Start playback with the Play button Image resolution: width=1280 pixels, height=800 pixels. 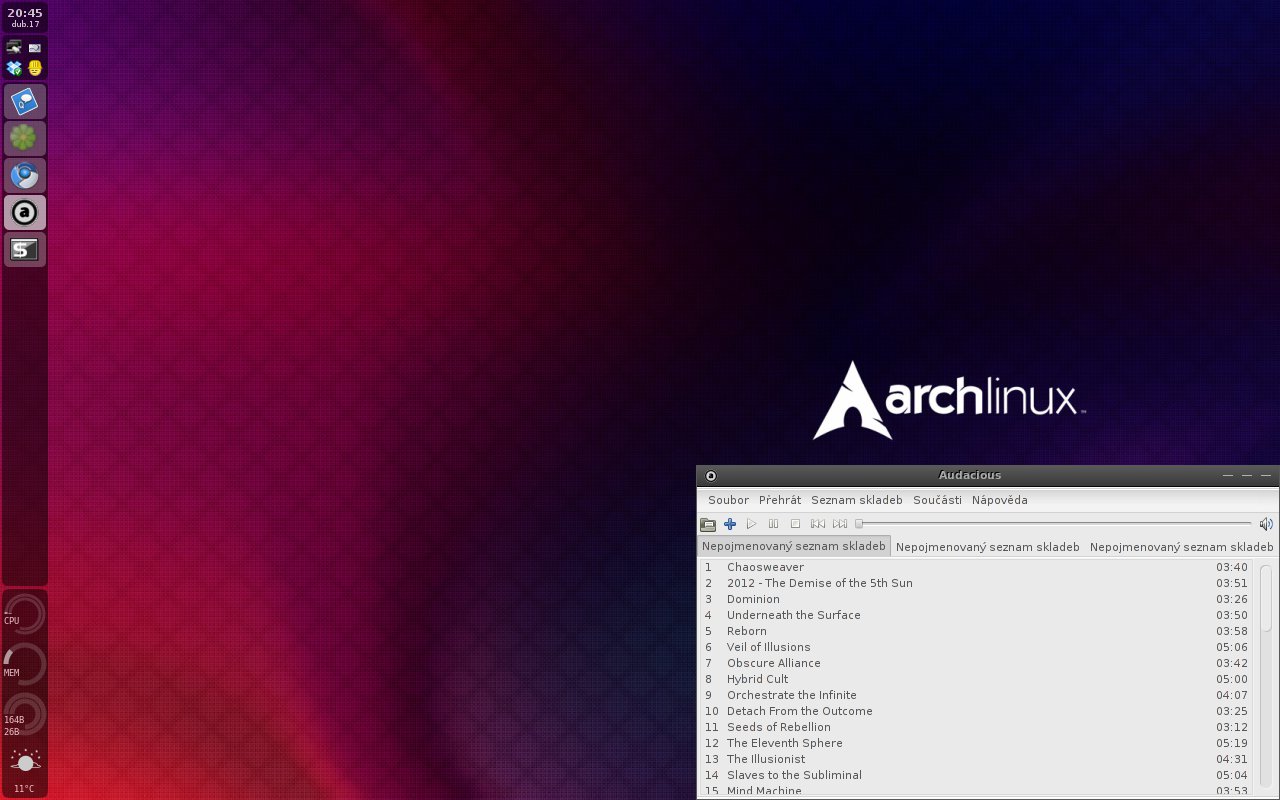tap(752, 524)
